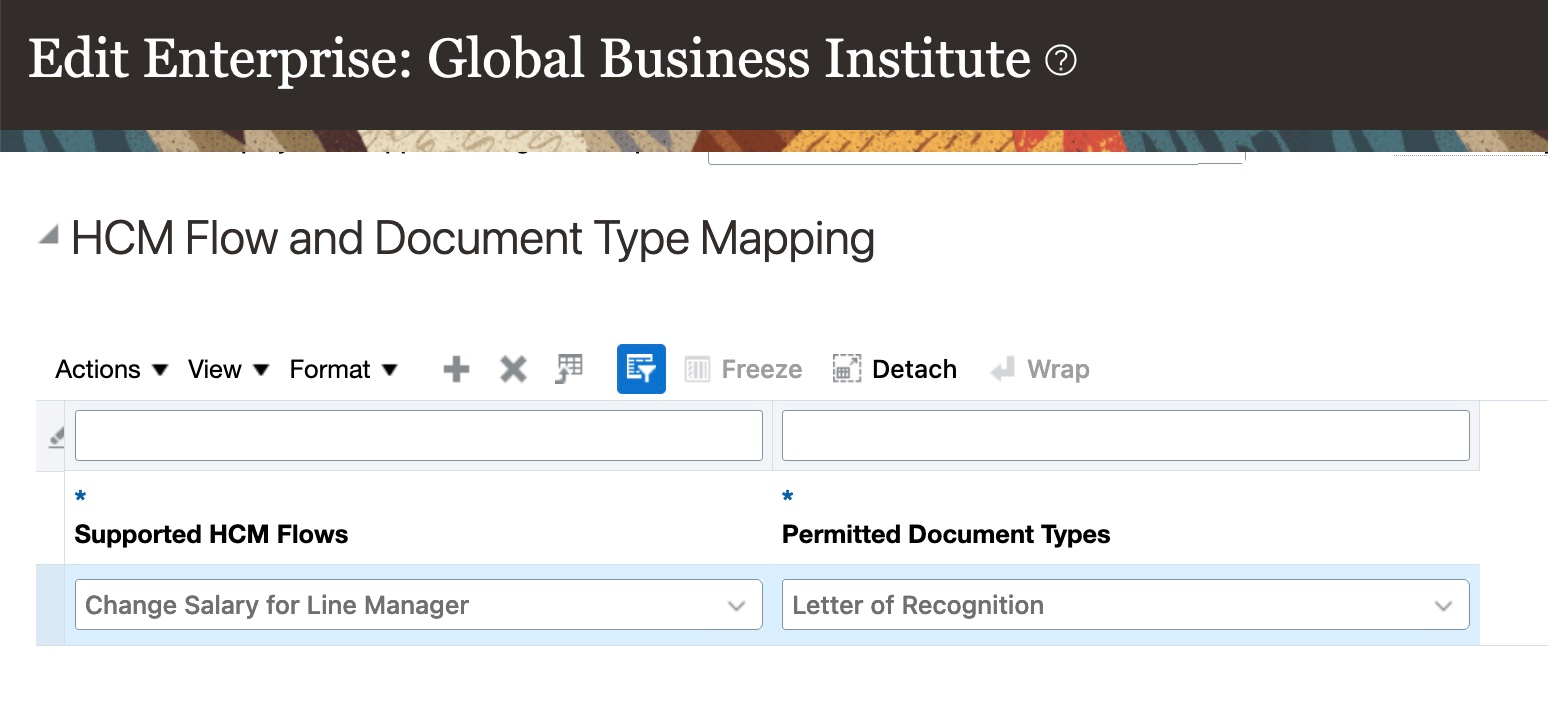Image resolution: width=1548 pixels, height=706 pixels.
Task: Open the View menu
Action: click(228, 370)
